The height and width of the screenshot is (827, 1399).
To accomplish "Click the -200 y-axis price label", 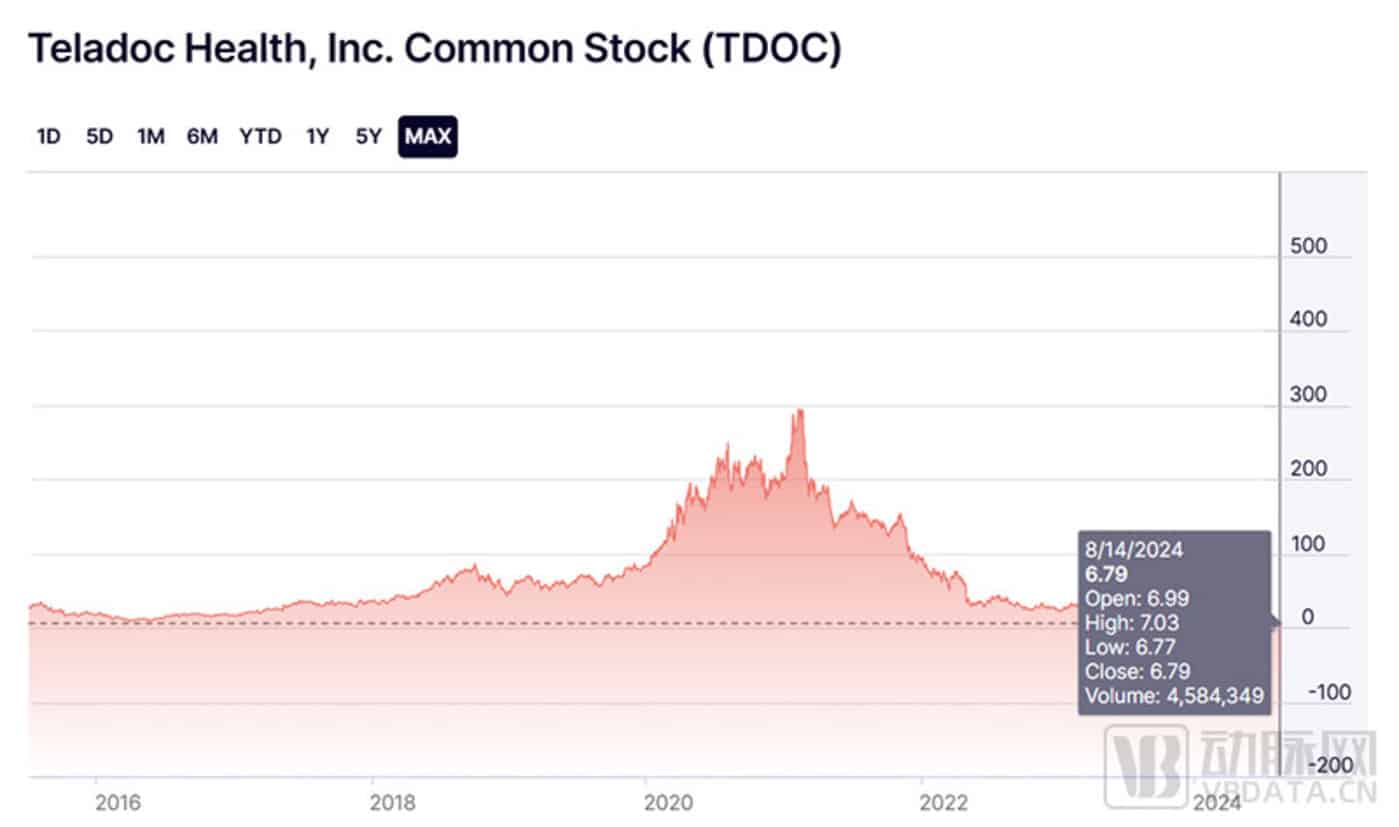I will 1327,766.
